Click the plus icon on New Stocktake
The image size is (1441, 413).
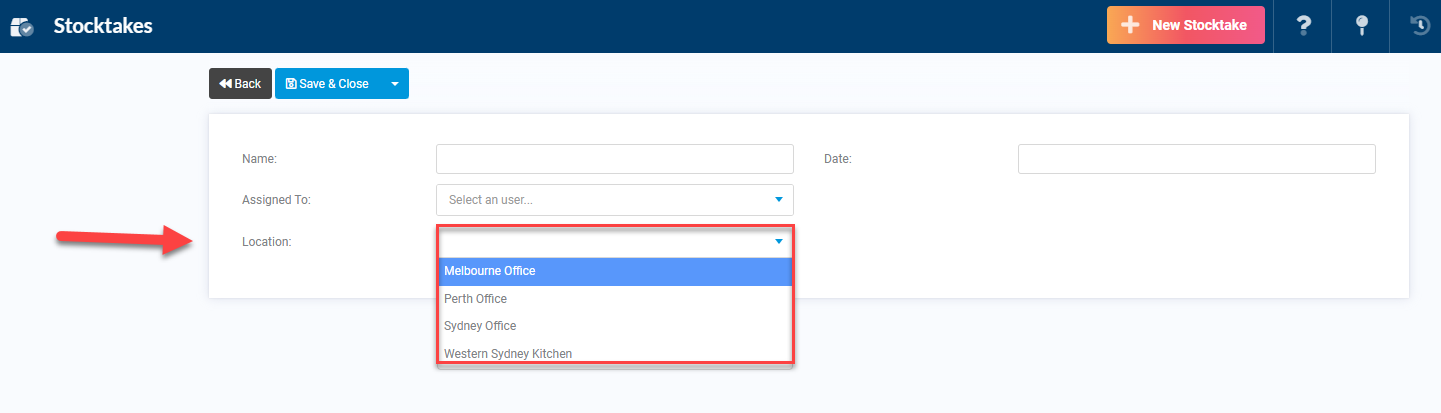tap(1130, 26)
